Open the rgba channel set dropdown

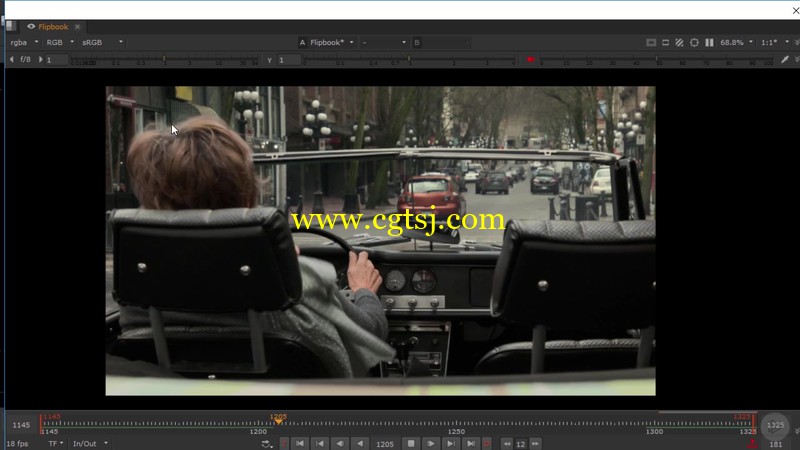coord(23,42)
